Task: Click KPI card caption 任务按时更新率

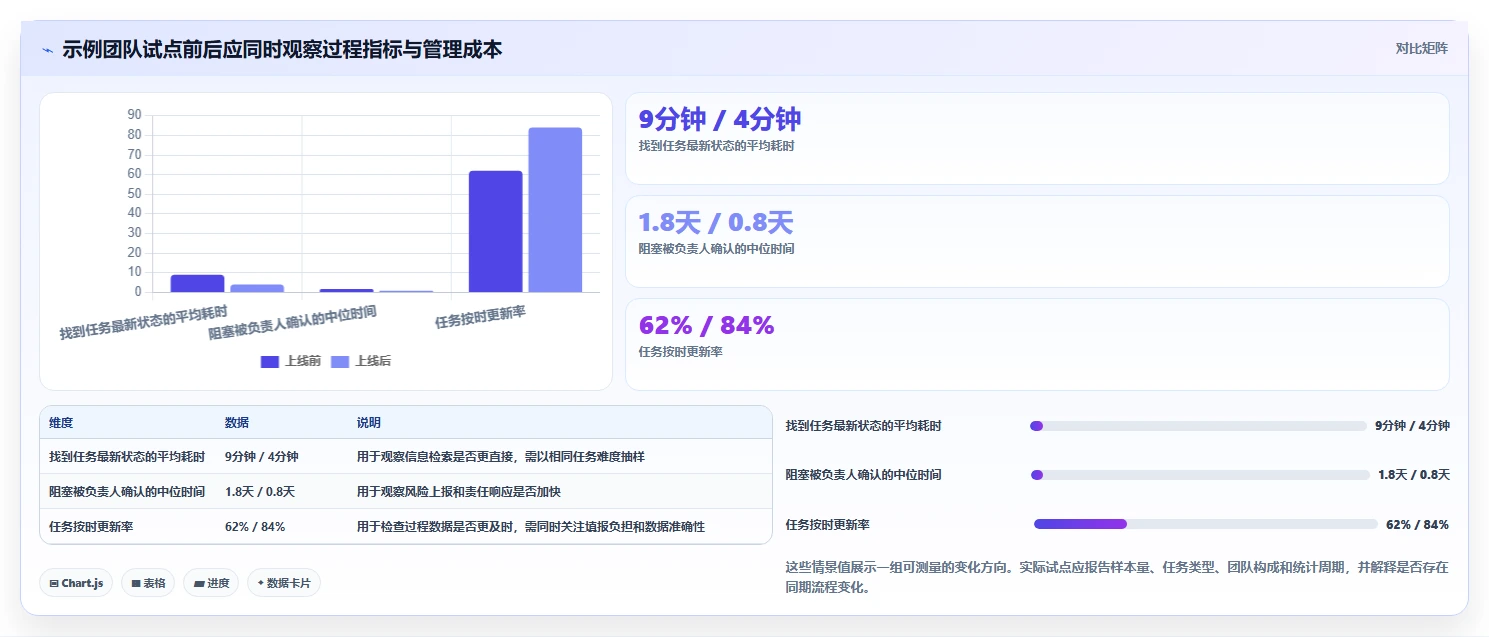Action: click(680, 352)
